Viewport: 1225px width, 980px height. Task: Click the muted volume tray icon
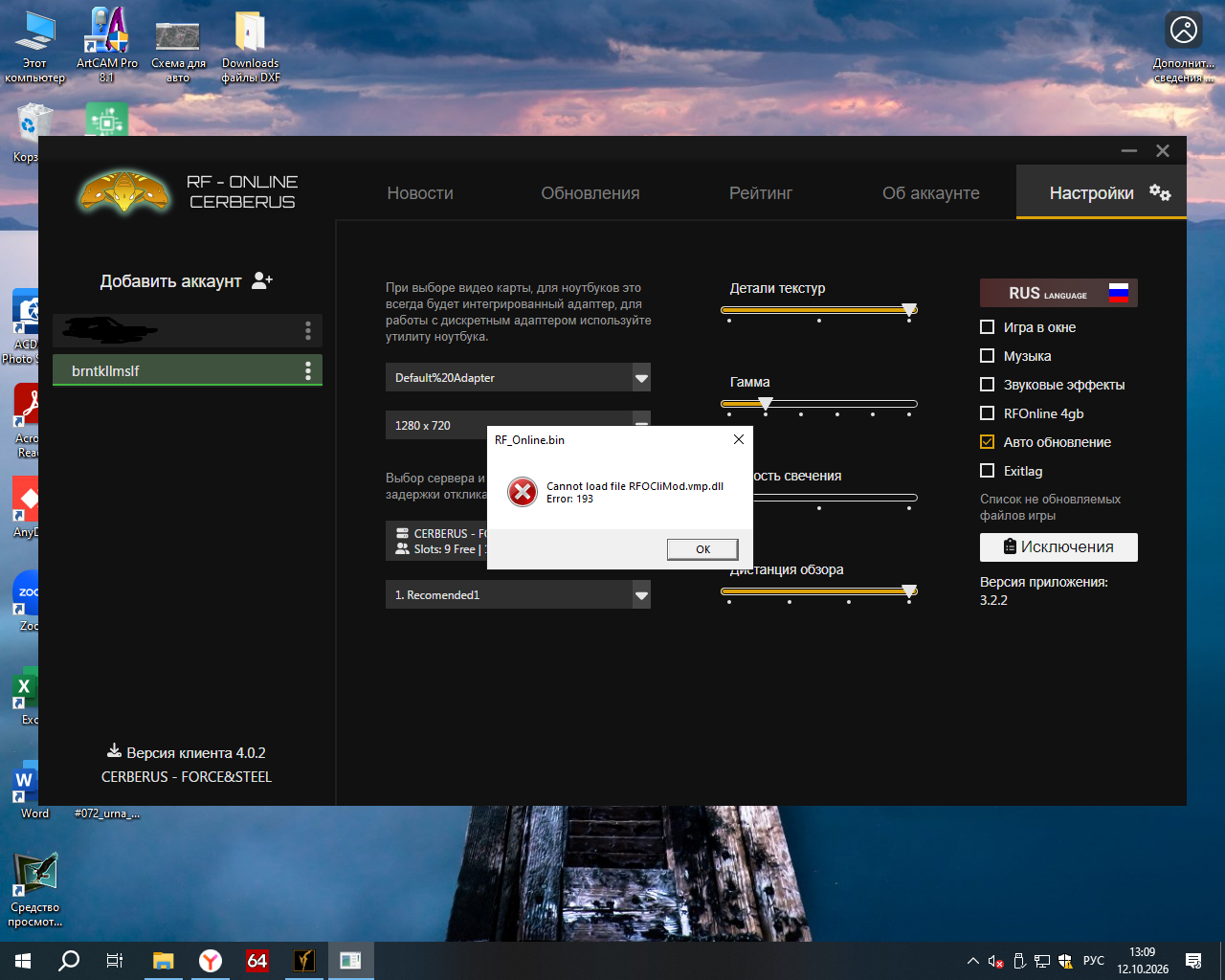995,961
